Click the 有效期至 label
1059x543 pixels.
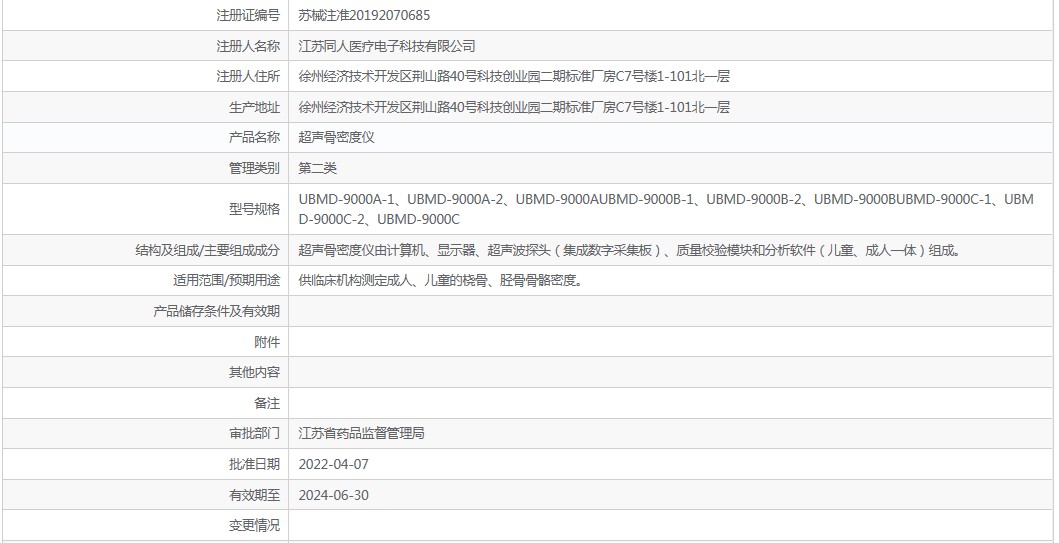click(254, 495)
